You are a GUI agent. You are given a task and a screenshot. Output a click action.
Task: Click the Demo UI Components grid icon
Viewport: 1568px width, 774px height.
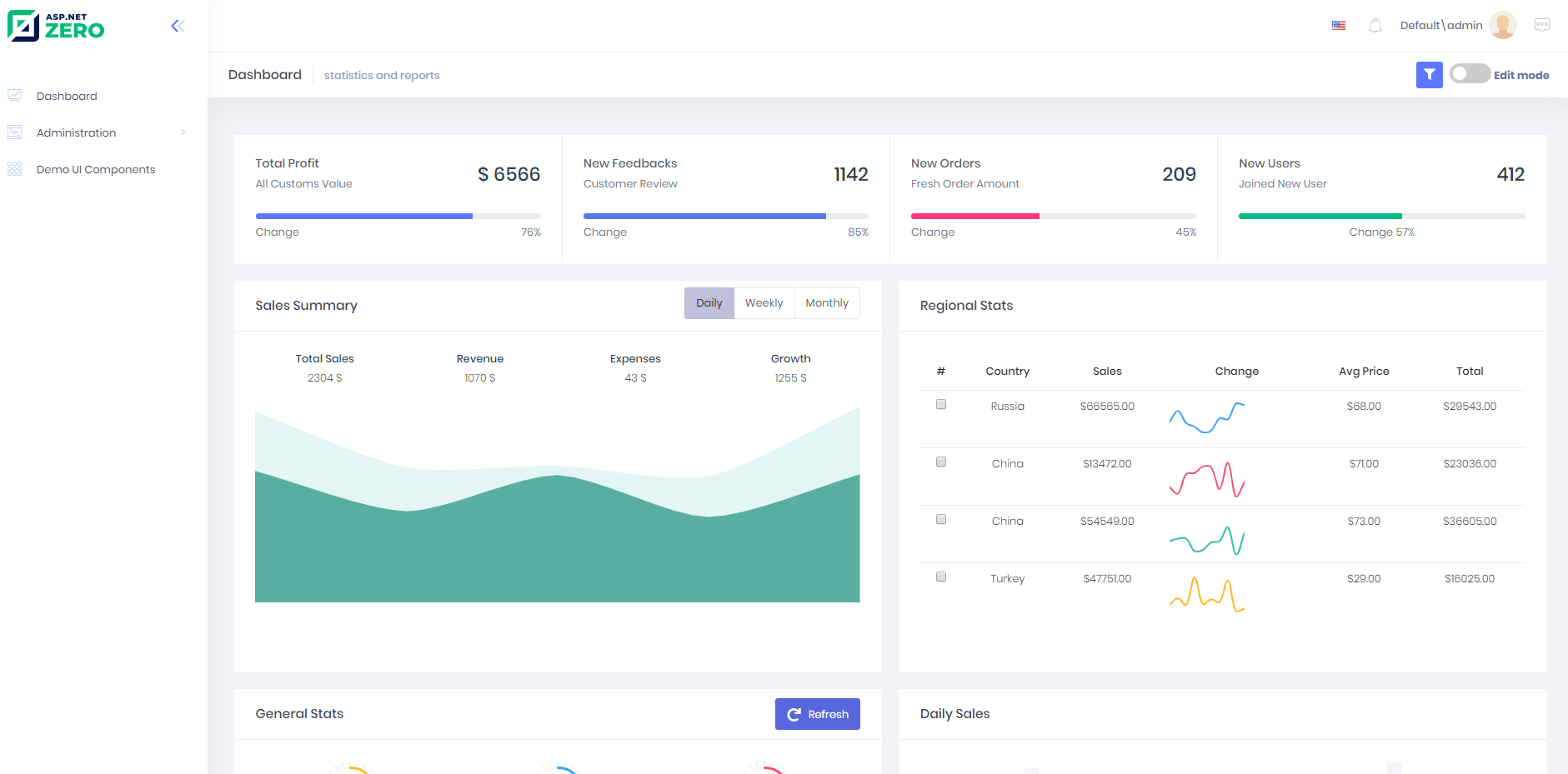coord(14,168)
